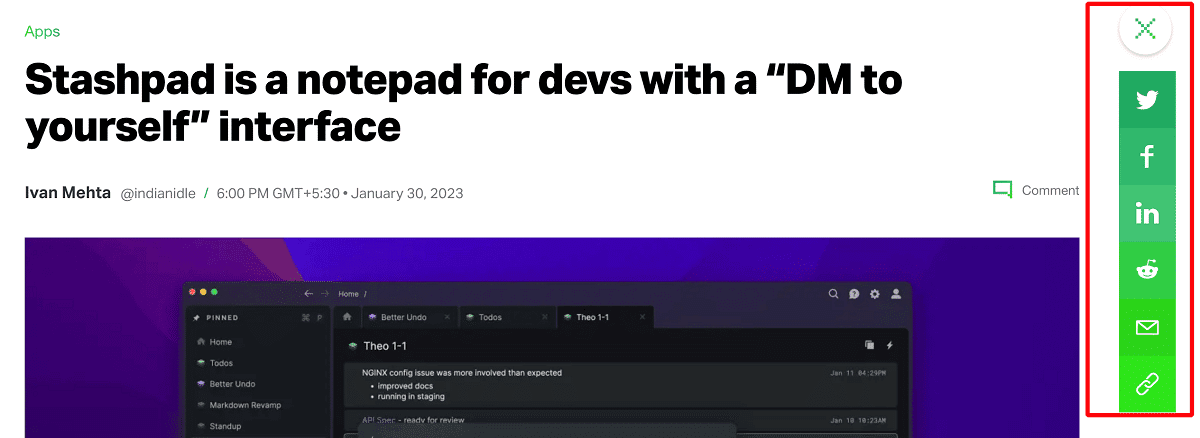
Task: Open author Ivan Mehta's profile
Action: click(x=68, y=192)
